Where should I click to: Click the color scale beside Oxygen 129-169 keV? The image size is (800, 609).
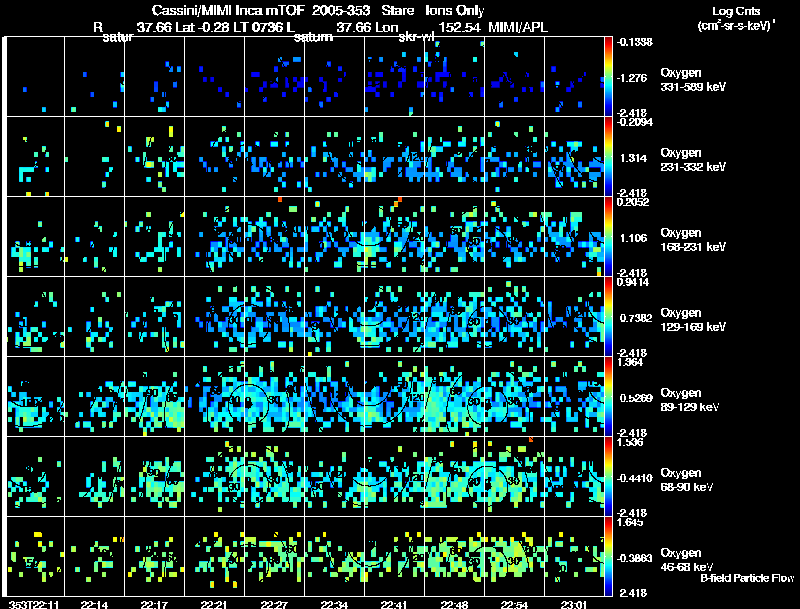[x=608, y=317]
